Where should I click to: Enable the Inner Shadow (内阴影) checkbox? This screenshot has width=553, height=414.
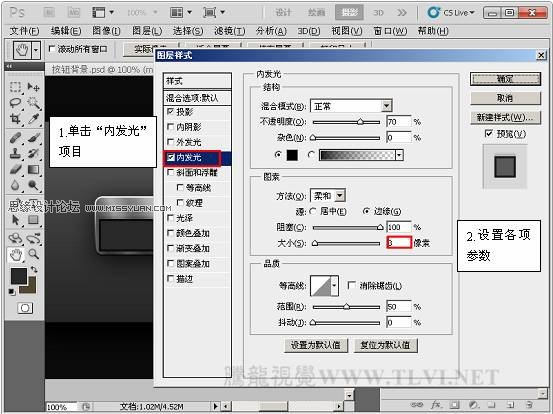170,127
